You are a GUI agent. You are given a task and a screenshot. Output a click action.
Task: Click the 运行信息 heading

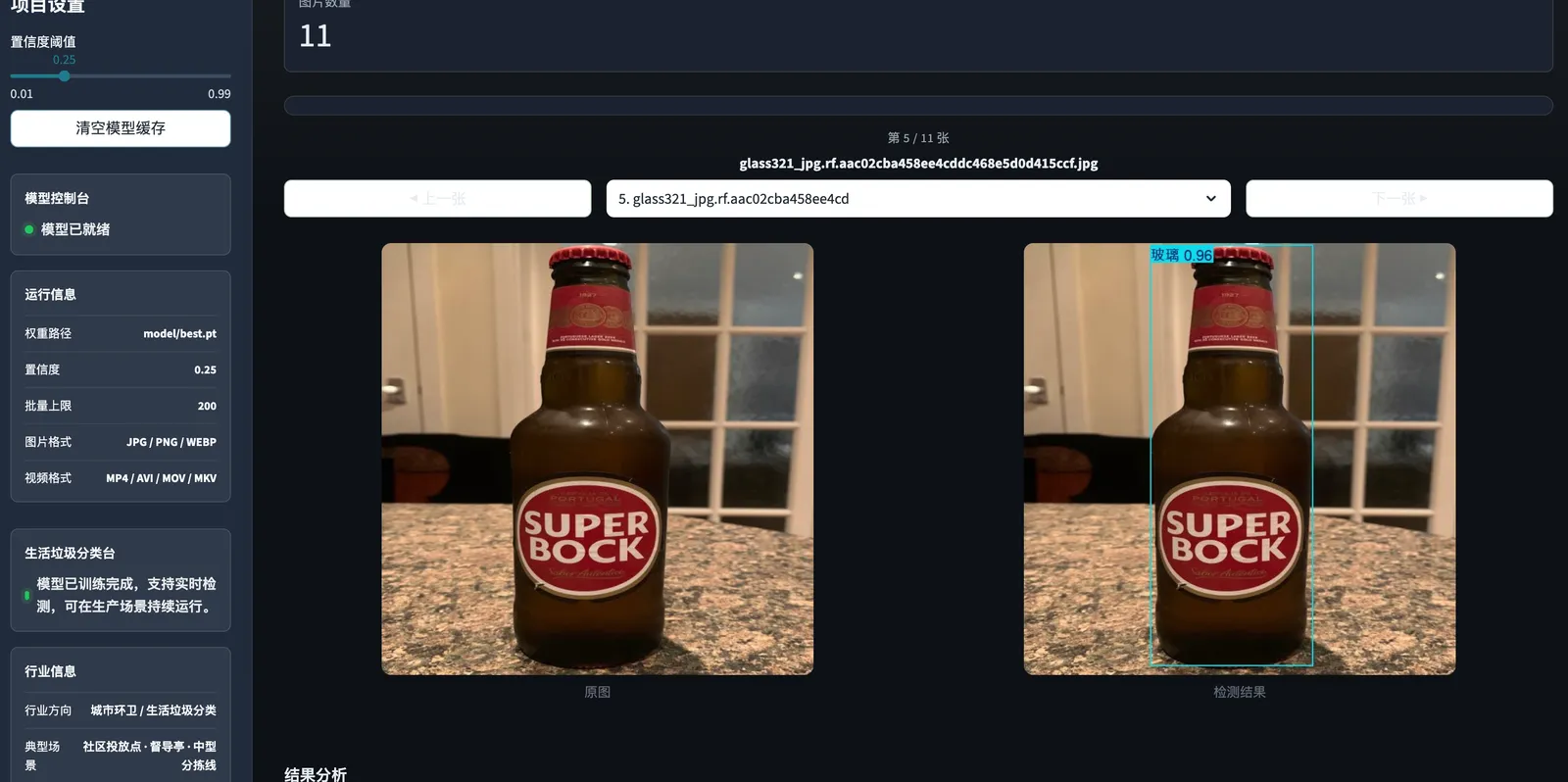click(50, 294)
